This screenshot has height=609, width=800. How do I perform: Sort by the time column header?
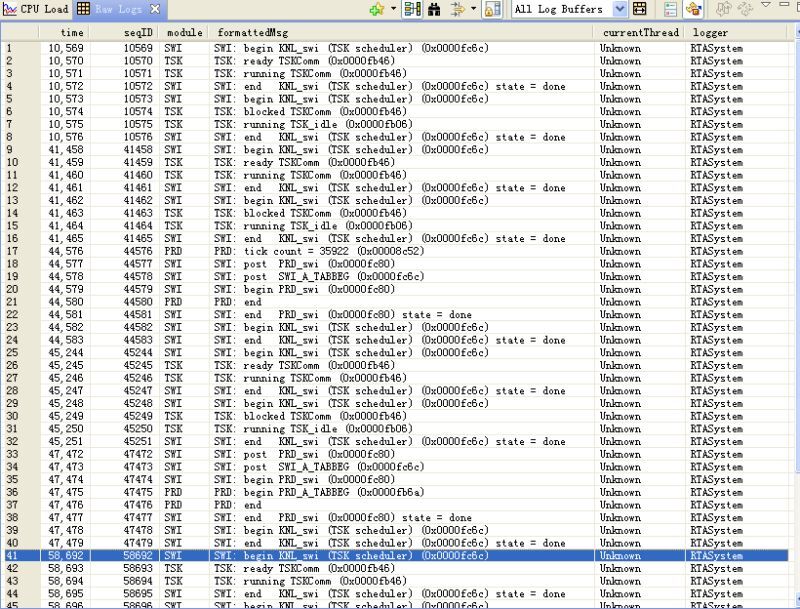65,32
